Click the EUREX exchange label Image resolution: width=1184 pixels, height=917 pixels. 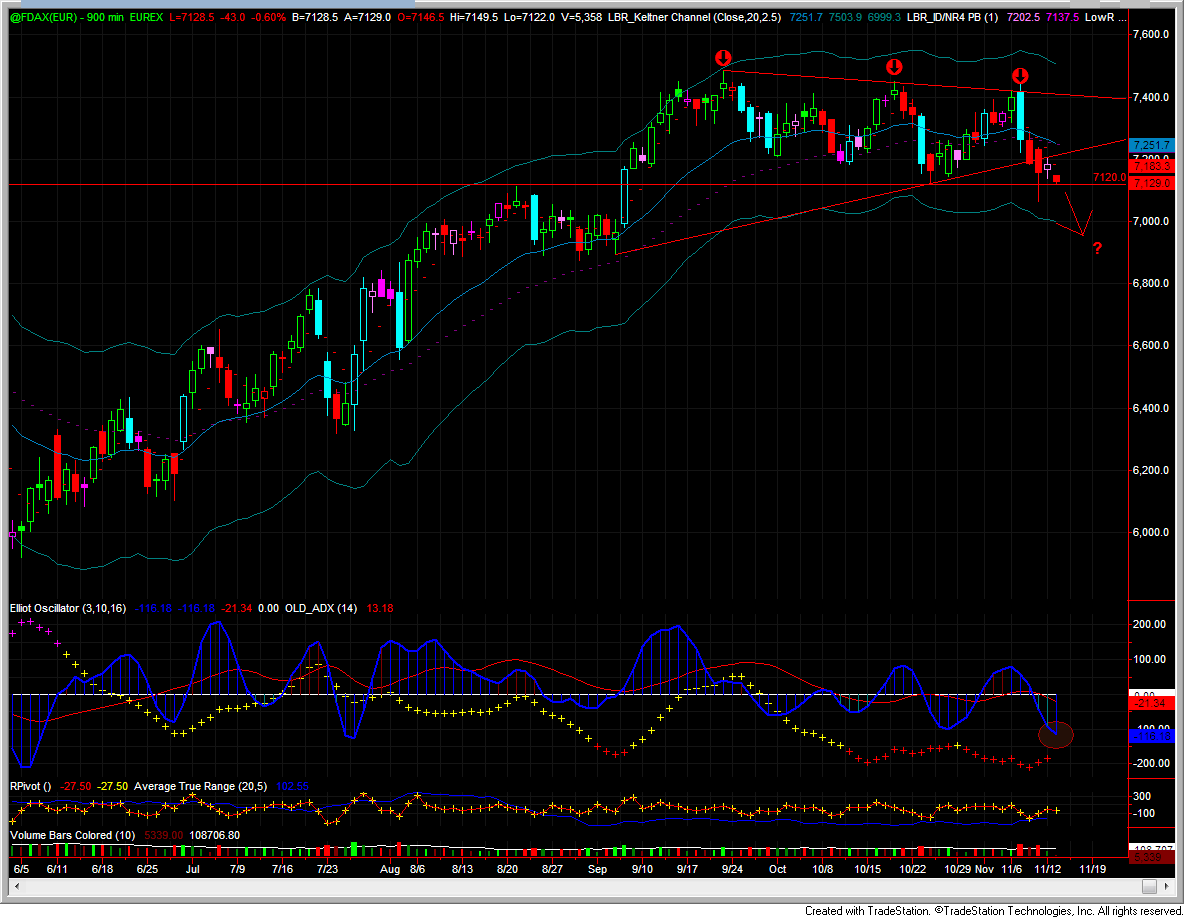(146, 17)
